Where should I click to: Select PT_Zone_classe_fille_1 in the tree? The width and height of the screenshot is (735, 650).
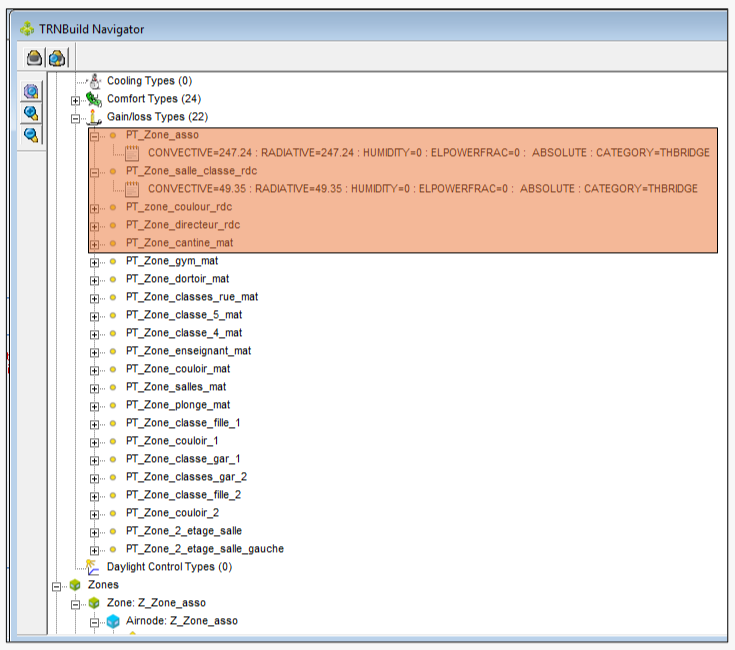(x=183, y=423)
